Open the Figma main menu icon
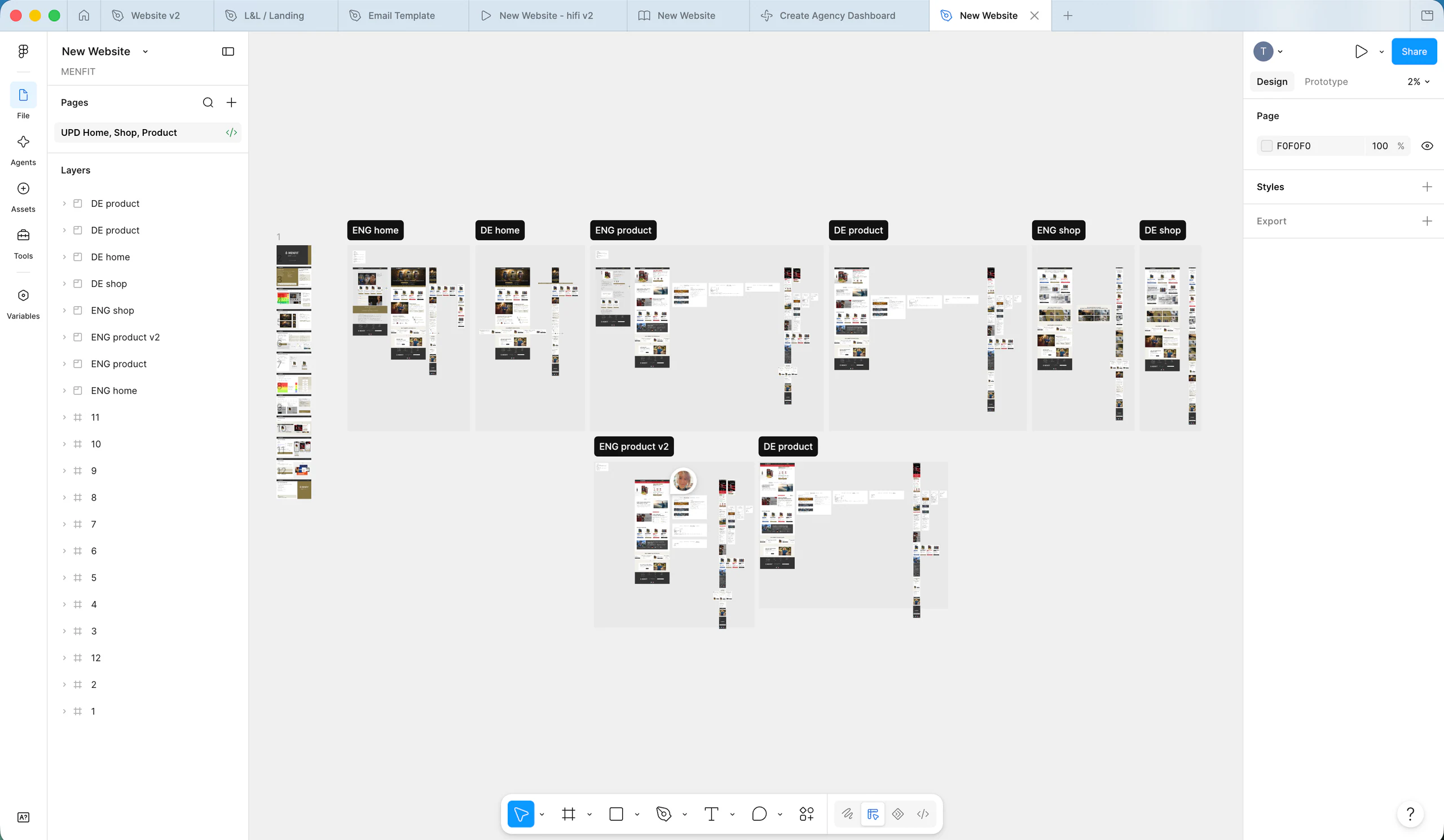 (x=23, y=51)
